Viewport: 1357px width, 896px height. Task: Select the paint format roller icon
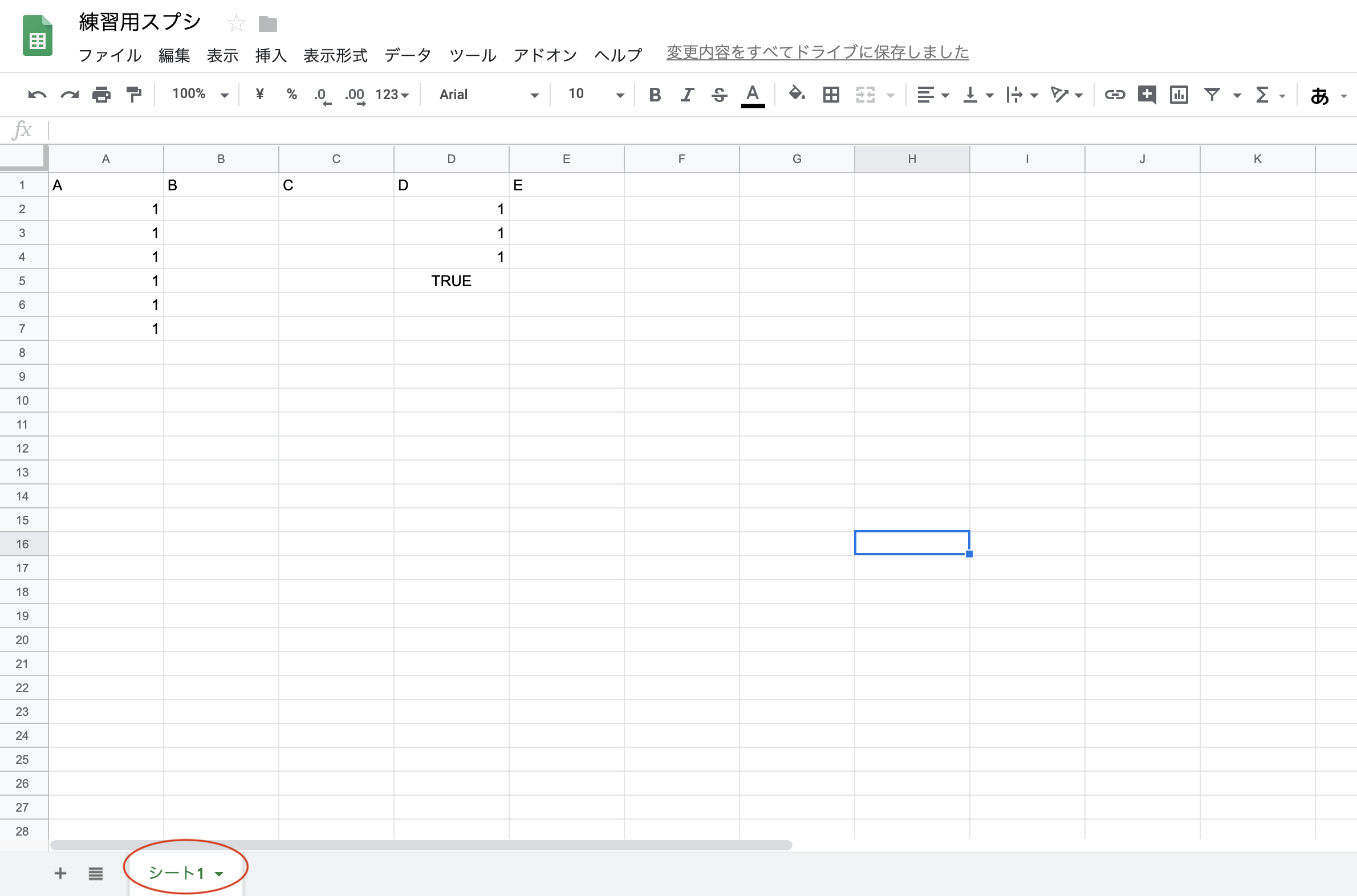point(134,95)
